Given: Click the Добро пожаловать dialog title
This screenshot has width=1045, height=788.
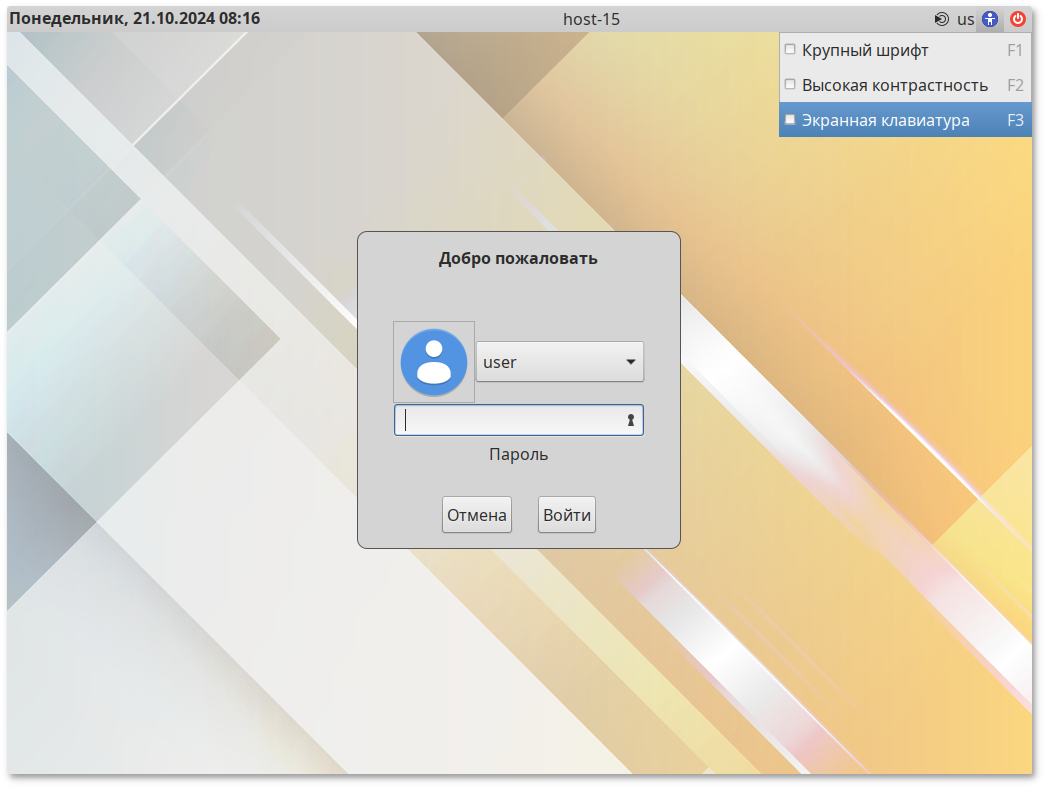Looking at the screenshot, I should coord(518,259).
